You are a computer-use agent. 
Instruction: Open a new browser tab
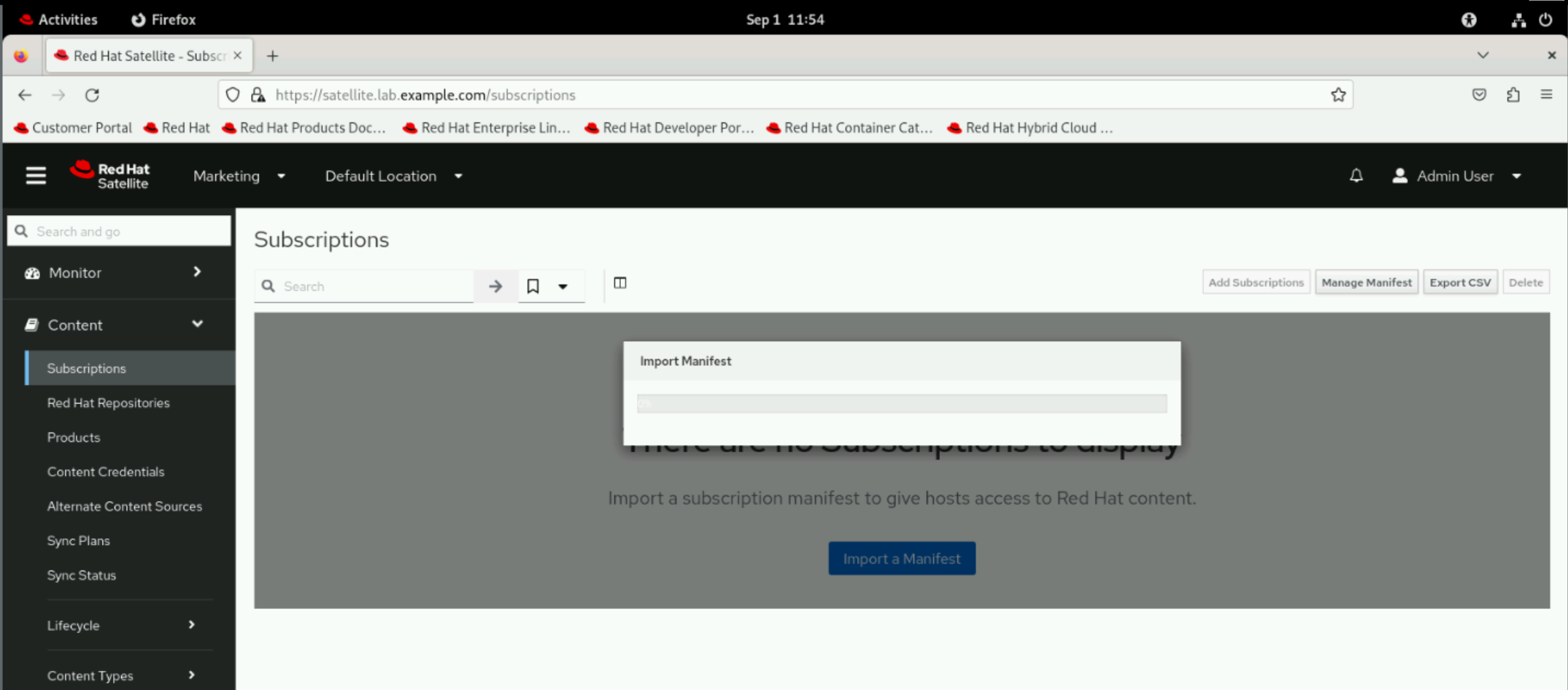272,56
